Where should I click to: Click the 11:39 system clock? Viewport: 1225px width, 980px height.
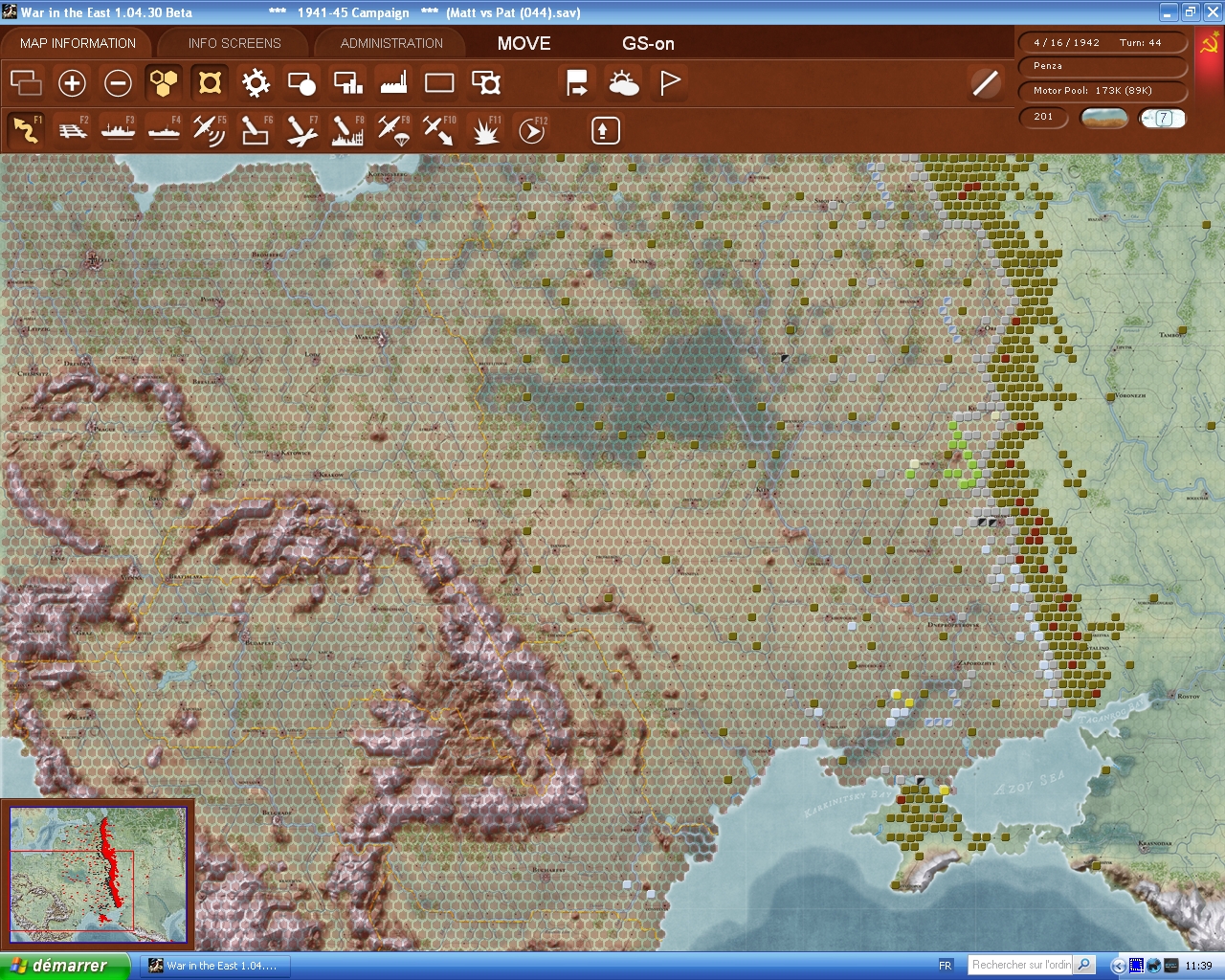click(1198, 966)
